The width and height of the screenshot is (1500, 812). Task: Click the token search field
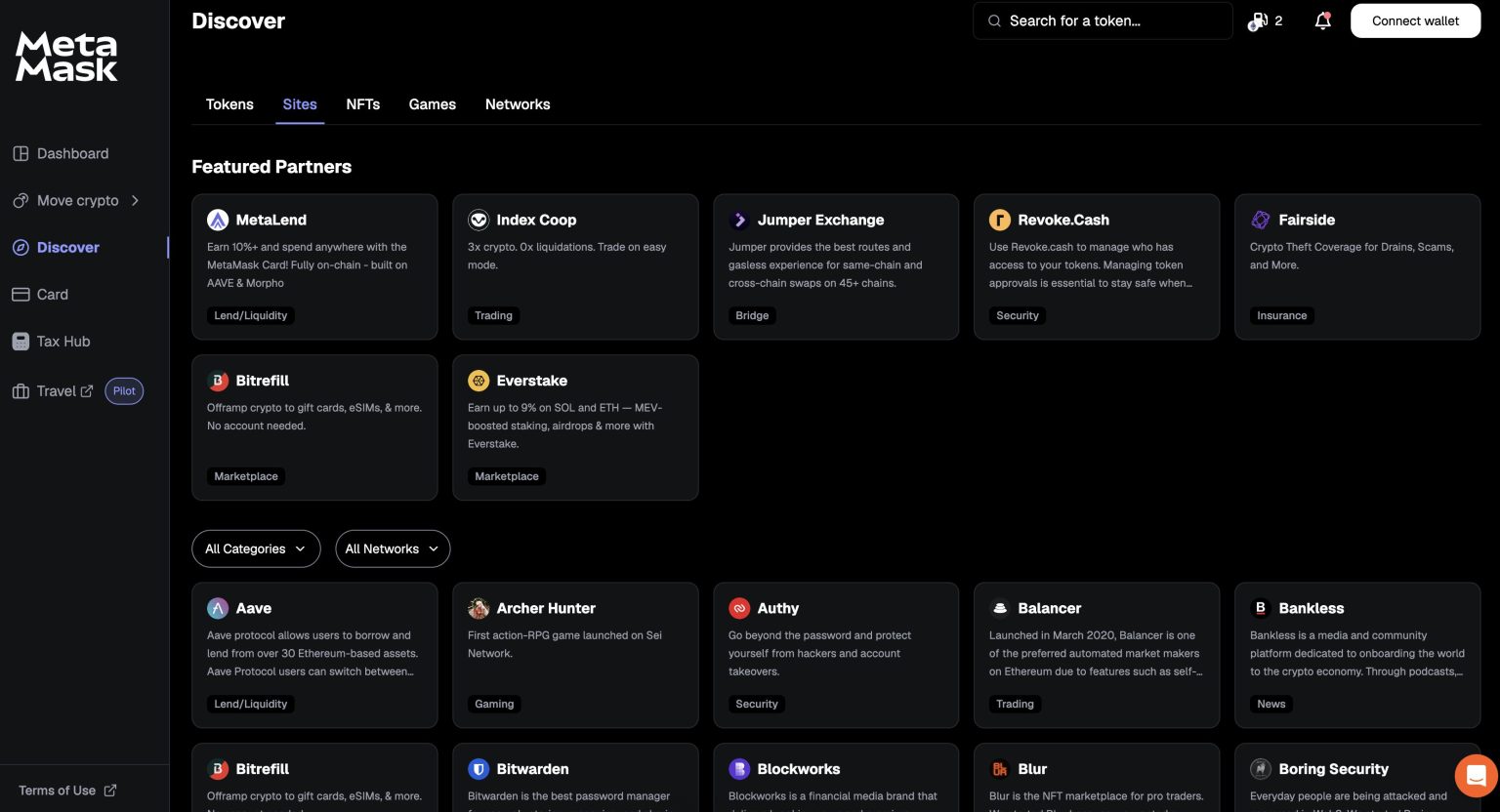[x=1102, y=20]
